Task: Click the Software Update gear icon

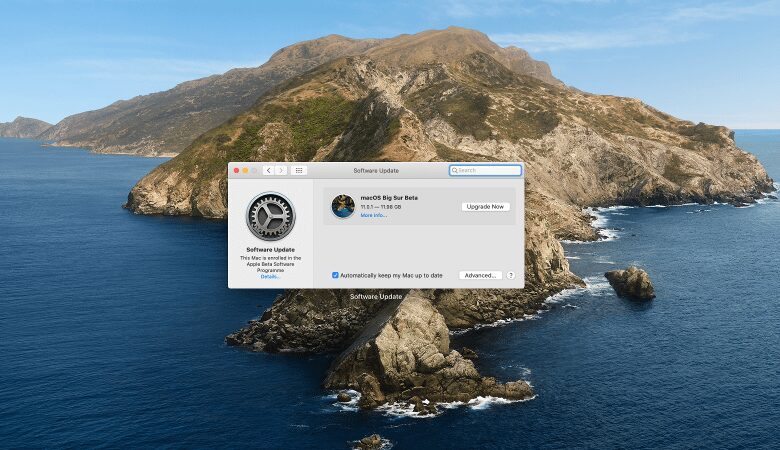Action: (270, 216)
